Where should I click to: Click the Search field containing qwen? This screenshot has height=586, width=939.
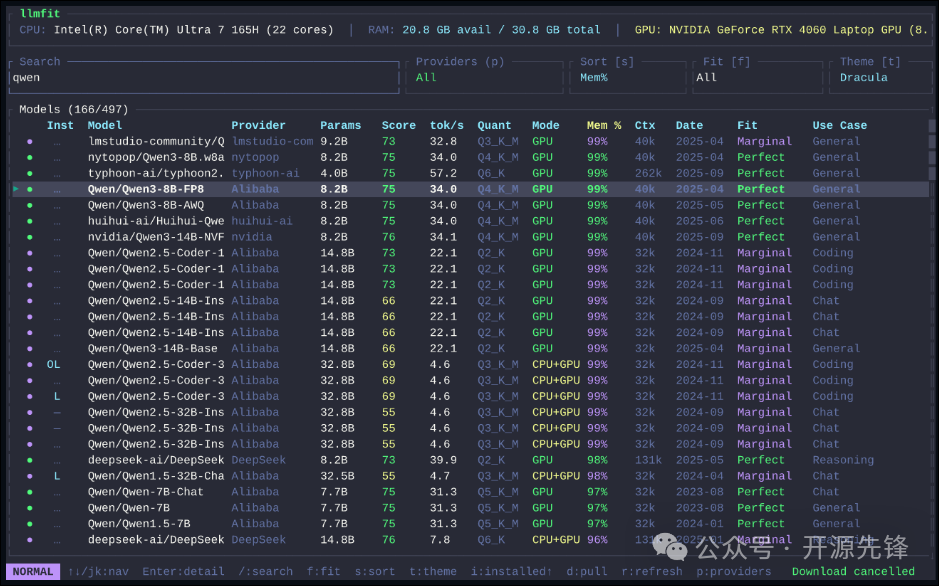click(x=200, y=77)
